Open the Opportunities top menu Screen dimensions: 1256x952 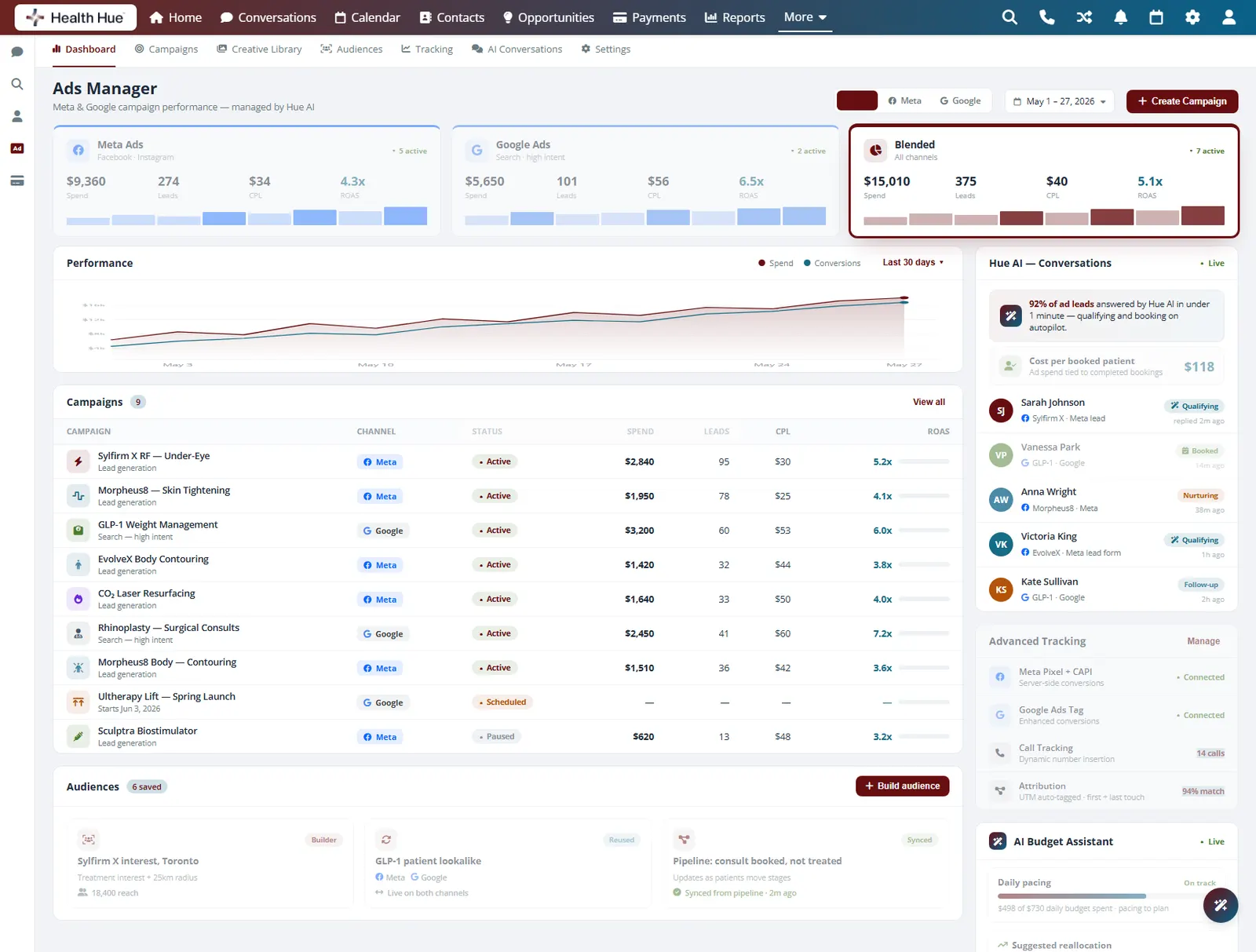(x=549, y=17)
